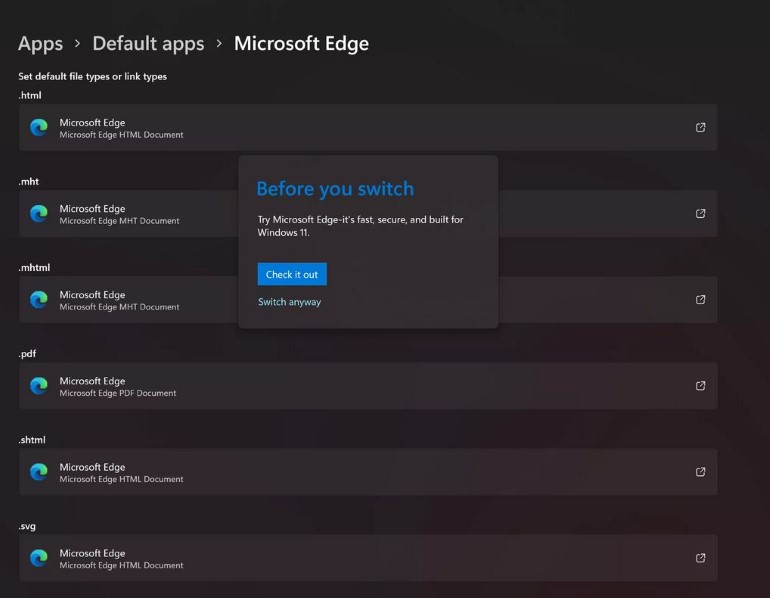Open external link icon for .mht
The height and width of the screenshot is (598, 770).
(x=700, y=213)
